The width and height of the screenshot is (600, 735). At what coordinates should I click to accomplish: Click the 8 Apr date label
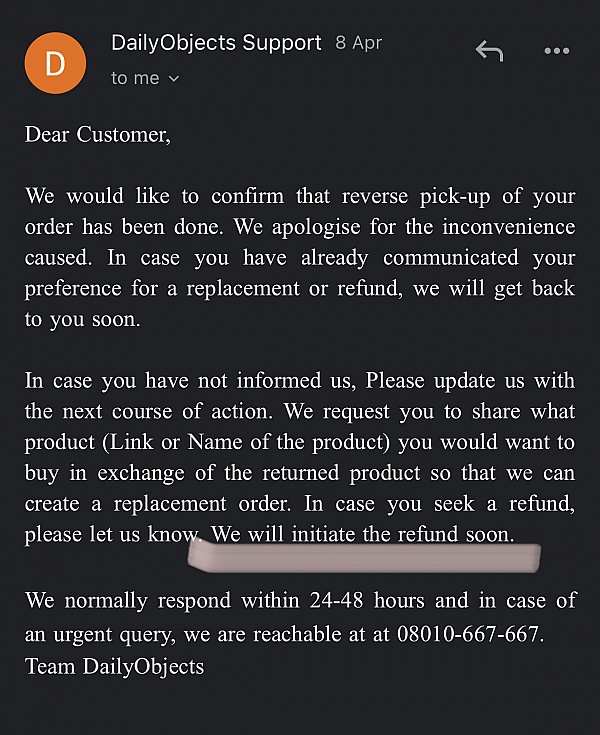click(358, 44)
